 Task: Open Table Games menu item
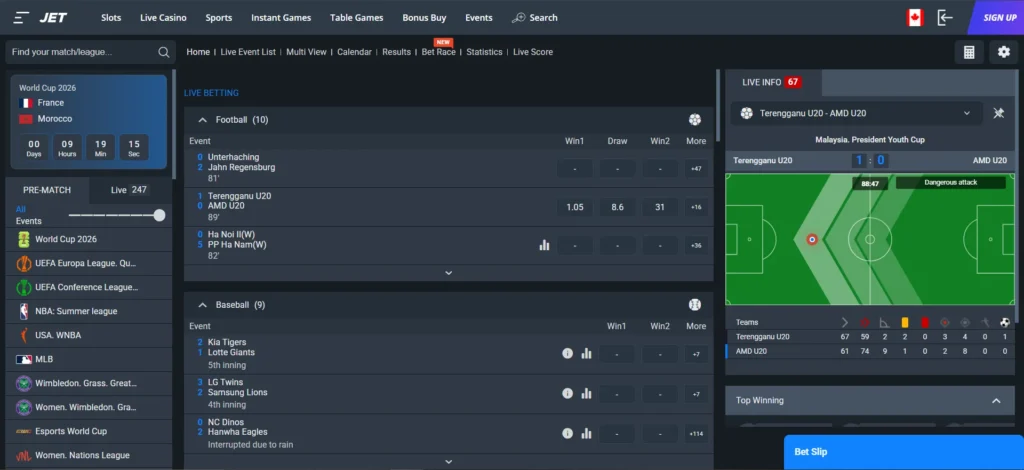[x=357, y=18]
